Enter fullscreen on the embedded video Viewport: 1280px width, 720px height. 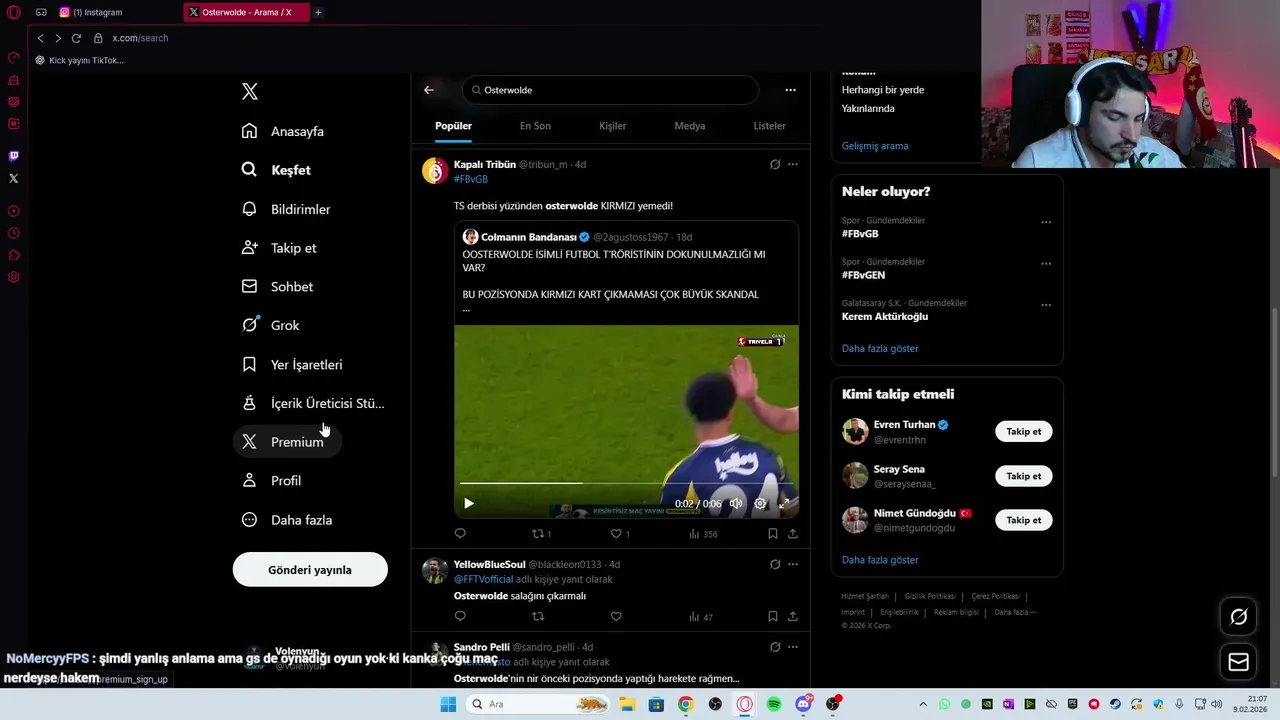tap(784, 503)
